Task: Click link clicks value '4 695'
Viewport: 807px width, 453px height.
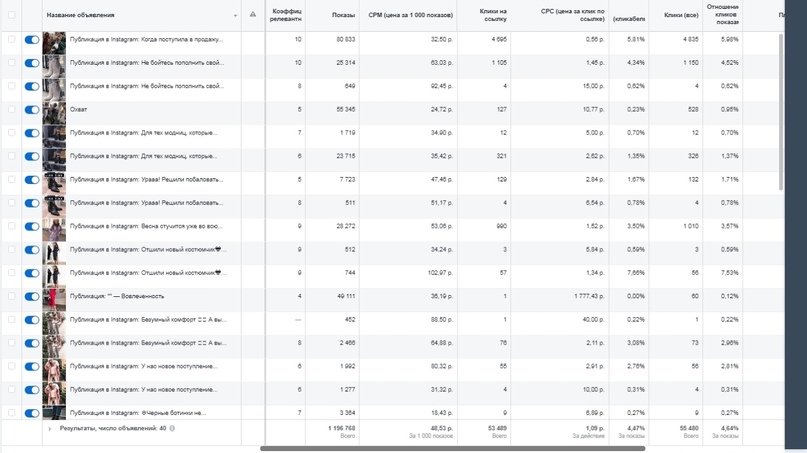Action: point(499,39)
